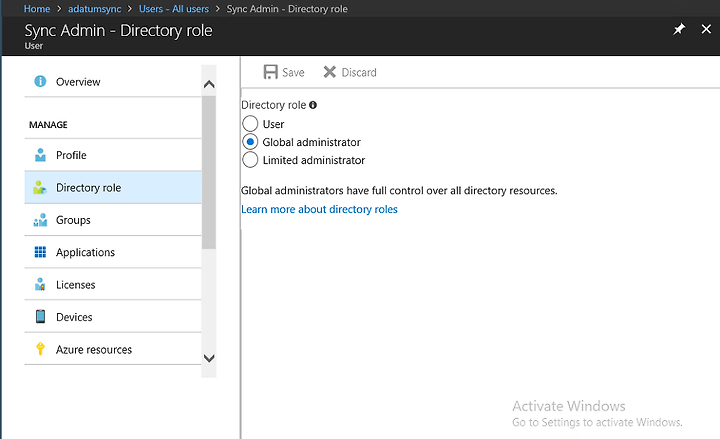Image resolution: width=720 pixels, height=439 pixels.
Task: Click the Licenses icon in sidebar
Action: 40,284
